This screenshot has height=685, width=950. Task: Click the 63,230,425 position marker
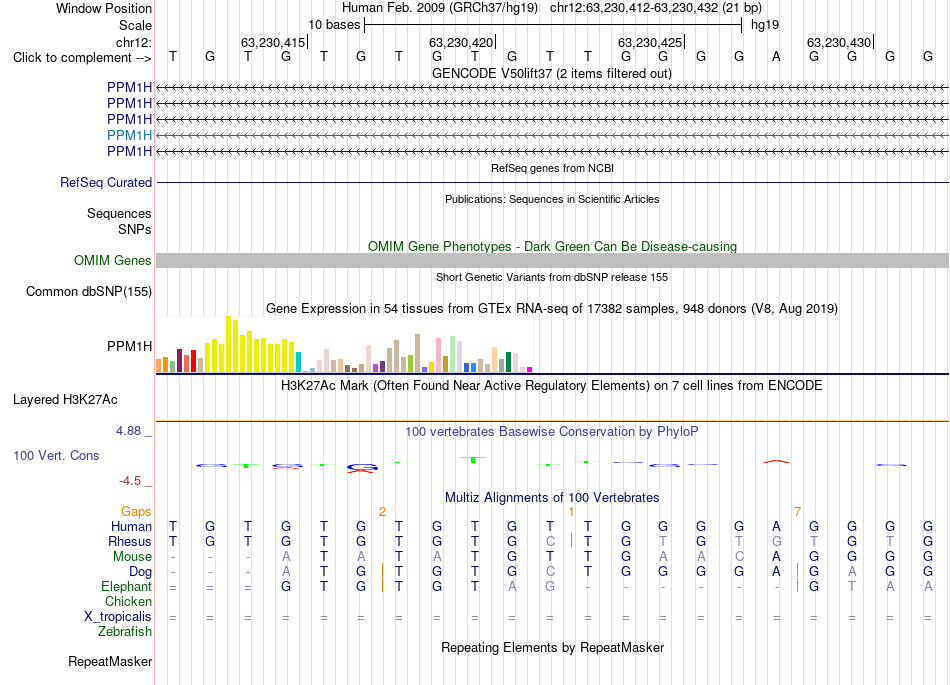(651, 42)
